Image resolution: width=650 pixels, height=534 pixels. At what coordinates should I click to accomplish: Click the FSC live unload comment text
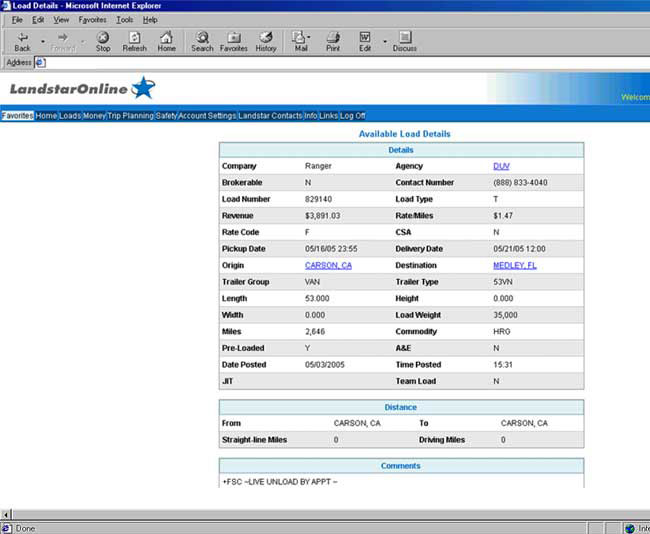pos(280,482)
